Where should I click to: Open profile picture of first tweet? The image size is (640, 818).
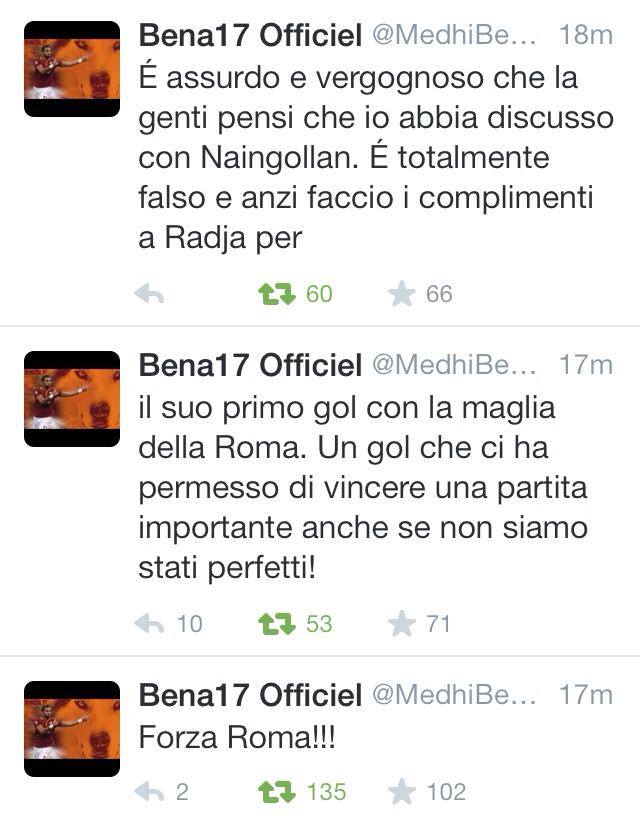click(72, 68)
